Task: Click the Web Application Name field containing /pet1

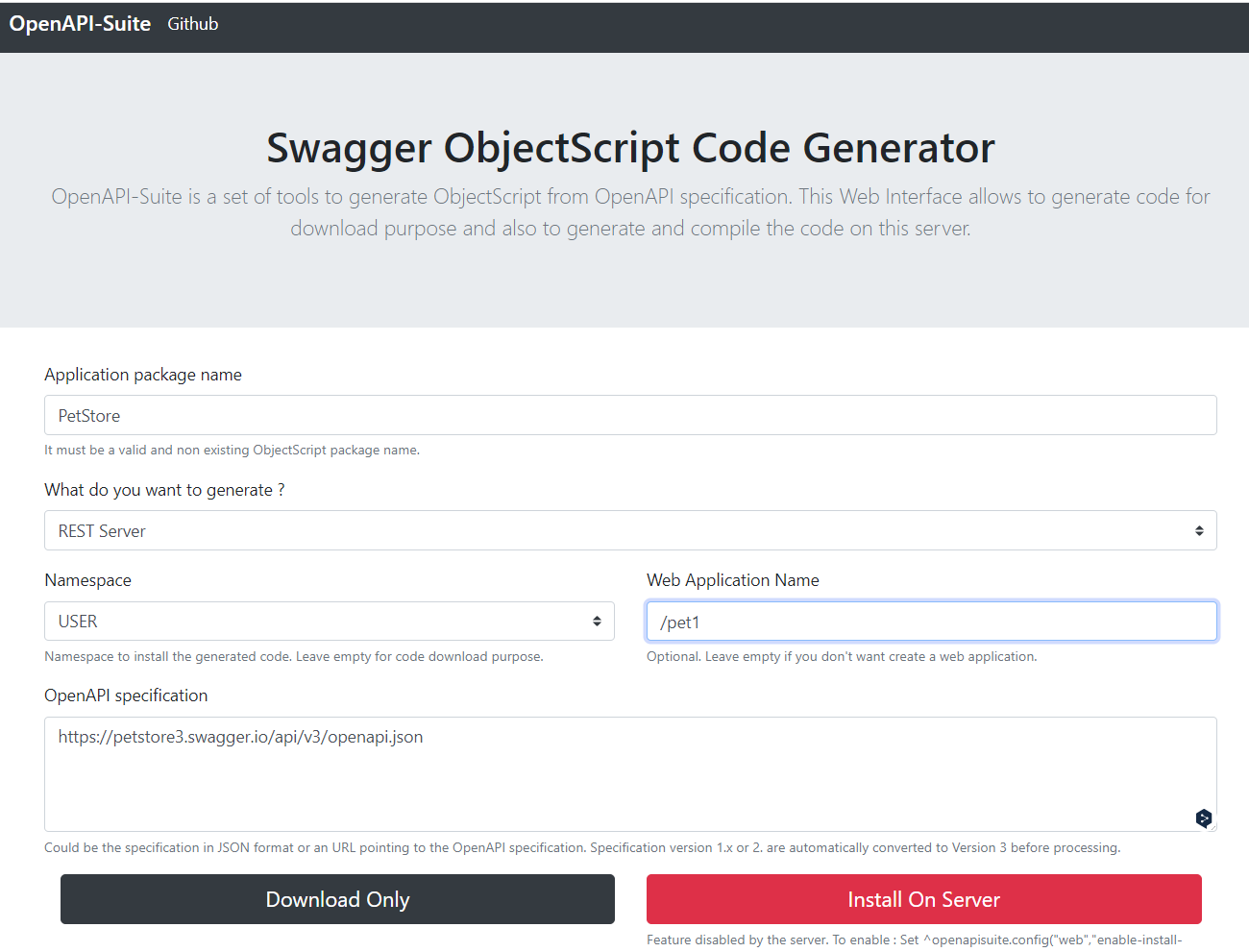Action: click(931, 622)
